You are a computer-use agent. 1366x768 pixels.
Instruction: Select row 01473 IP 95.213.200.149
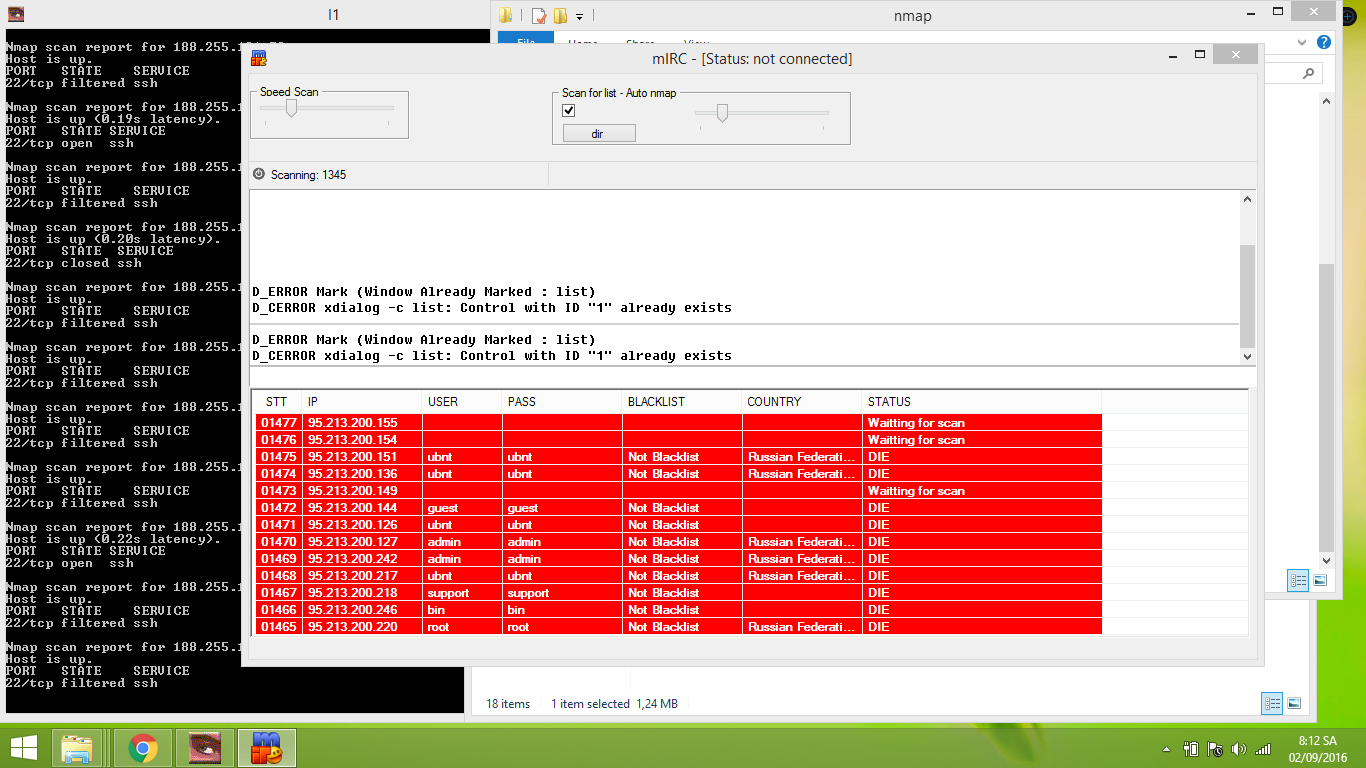click(x=678, y=491)
